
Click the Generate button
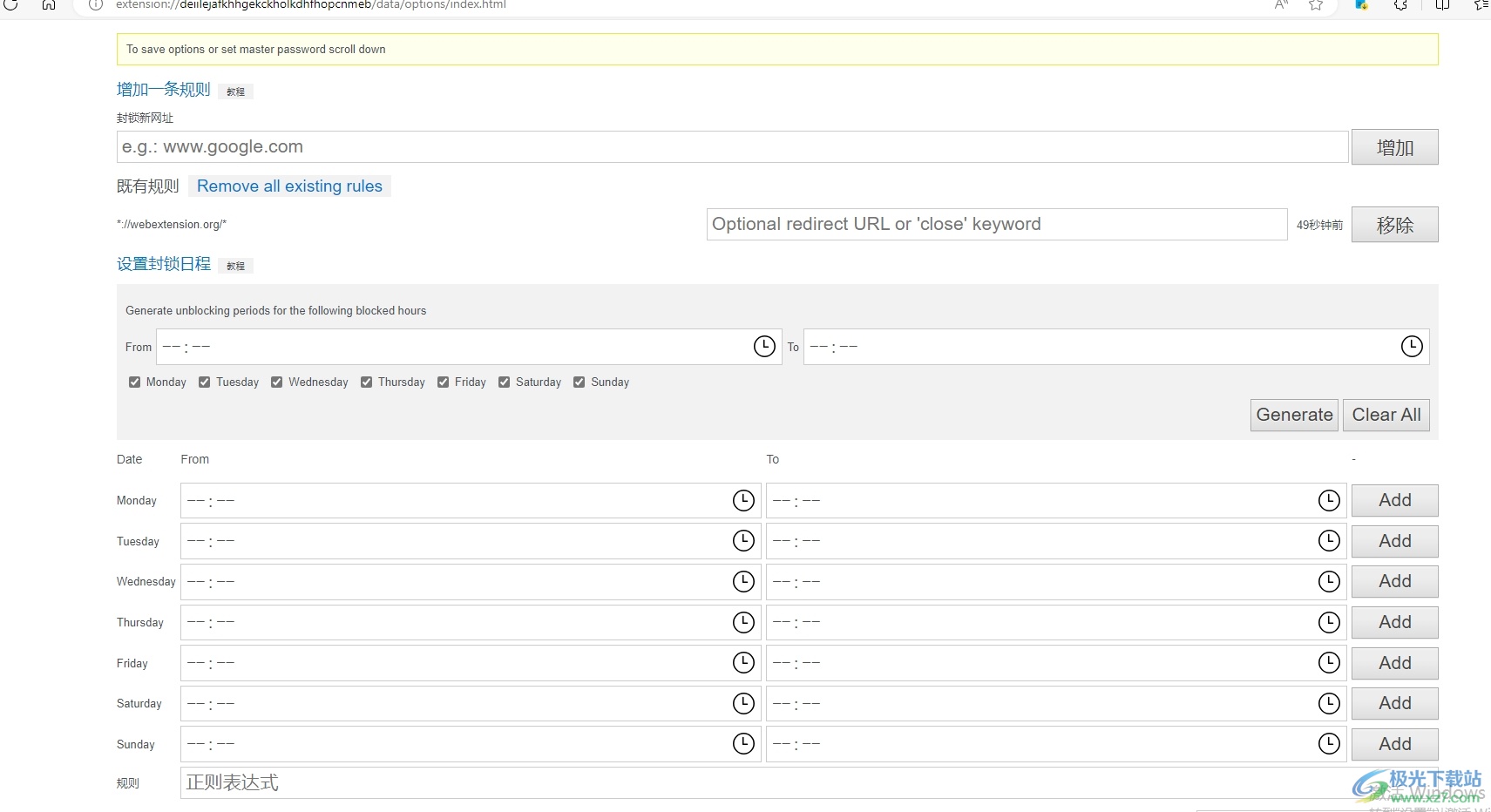1294,415
